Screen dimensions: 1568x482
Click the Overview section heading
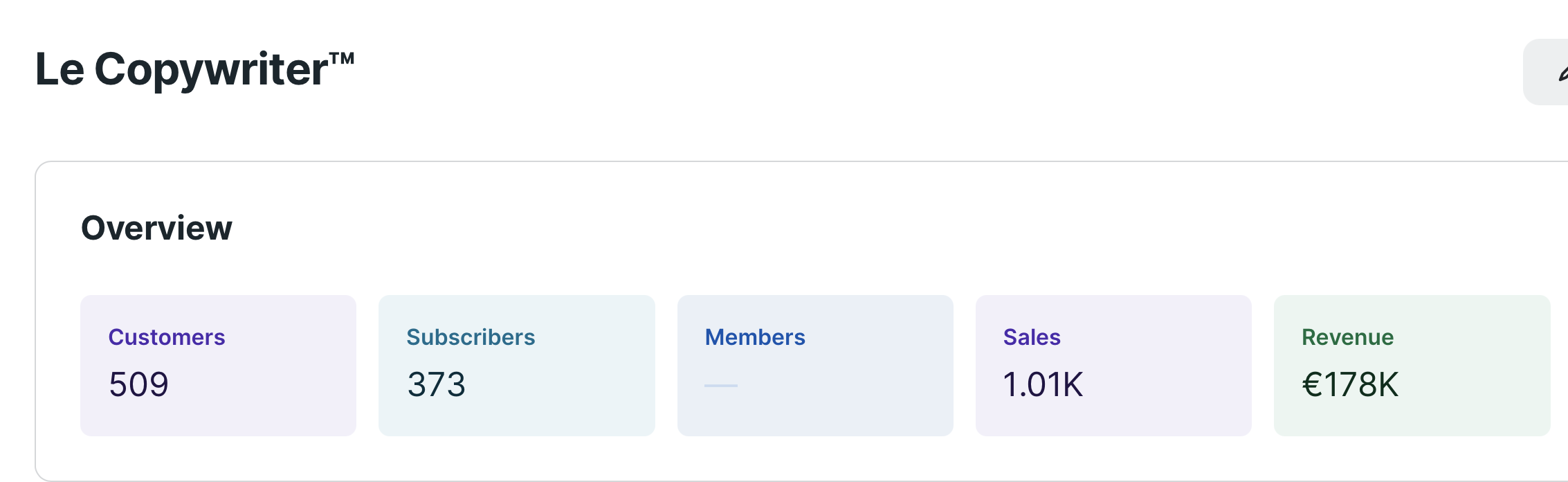click(x=156, y=228)
